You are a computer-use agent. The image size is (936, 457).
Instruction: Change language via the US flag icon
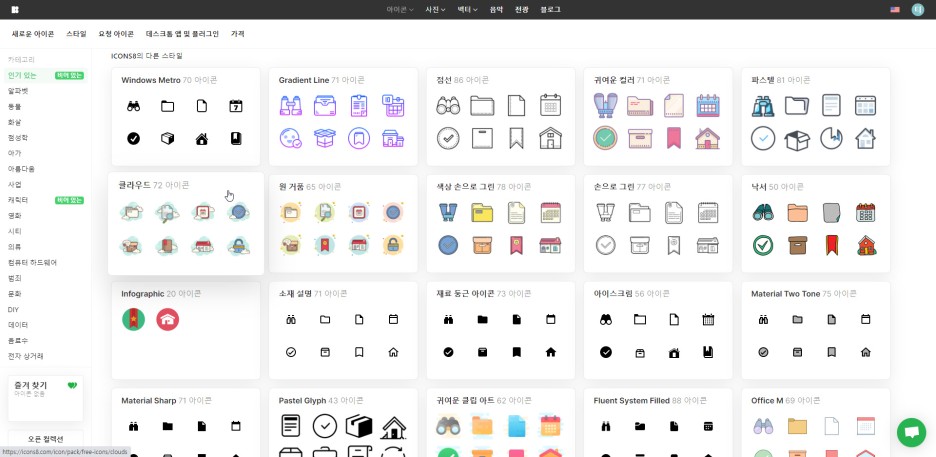pos(895,10)
